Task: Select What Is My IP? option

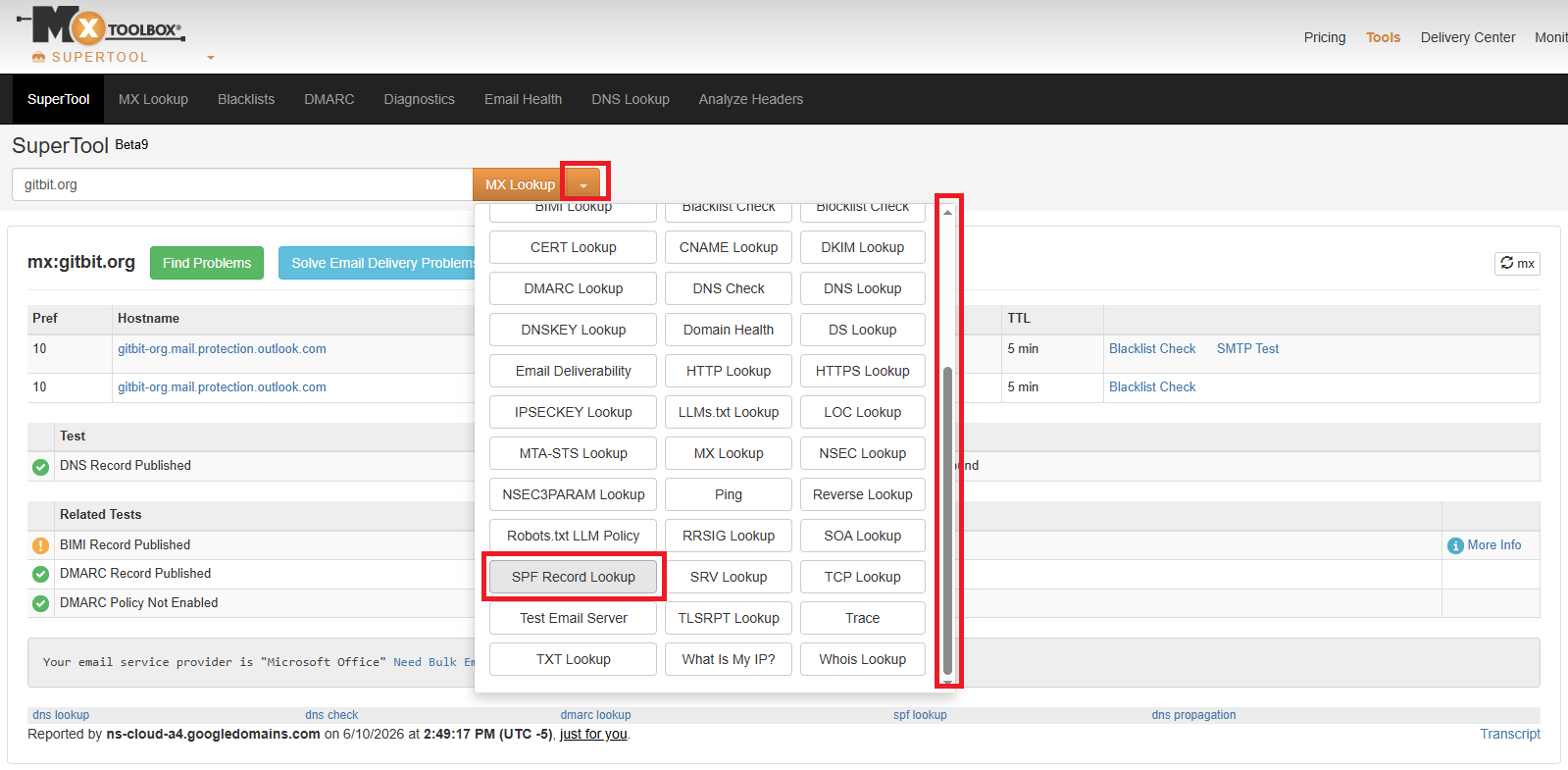Action: [x=729, y=659]
